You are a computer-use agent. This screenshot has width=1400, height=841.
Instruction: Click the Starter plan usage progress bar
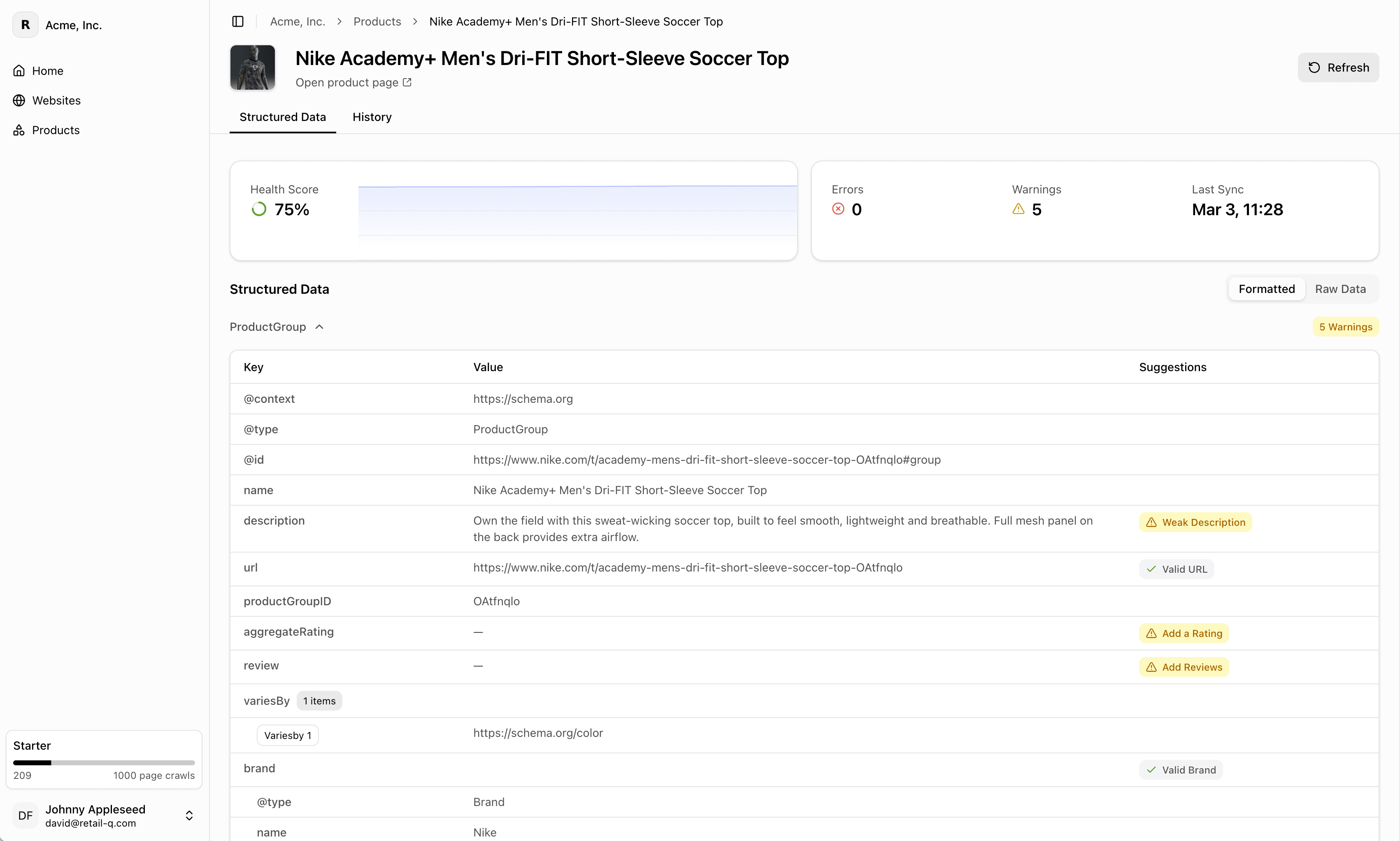coord(104,762)
